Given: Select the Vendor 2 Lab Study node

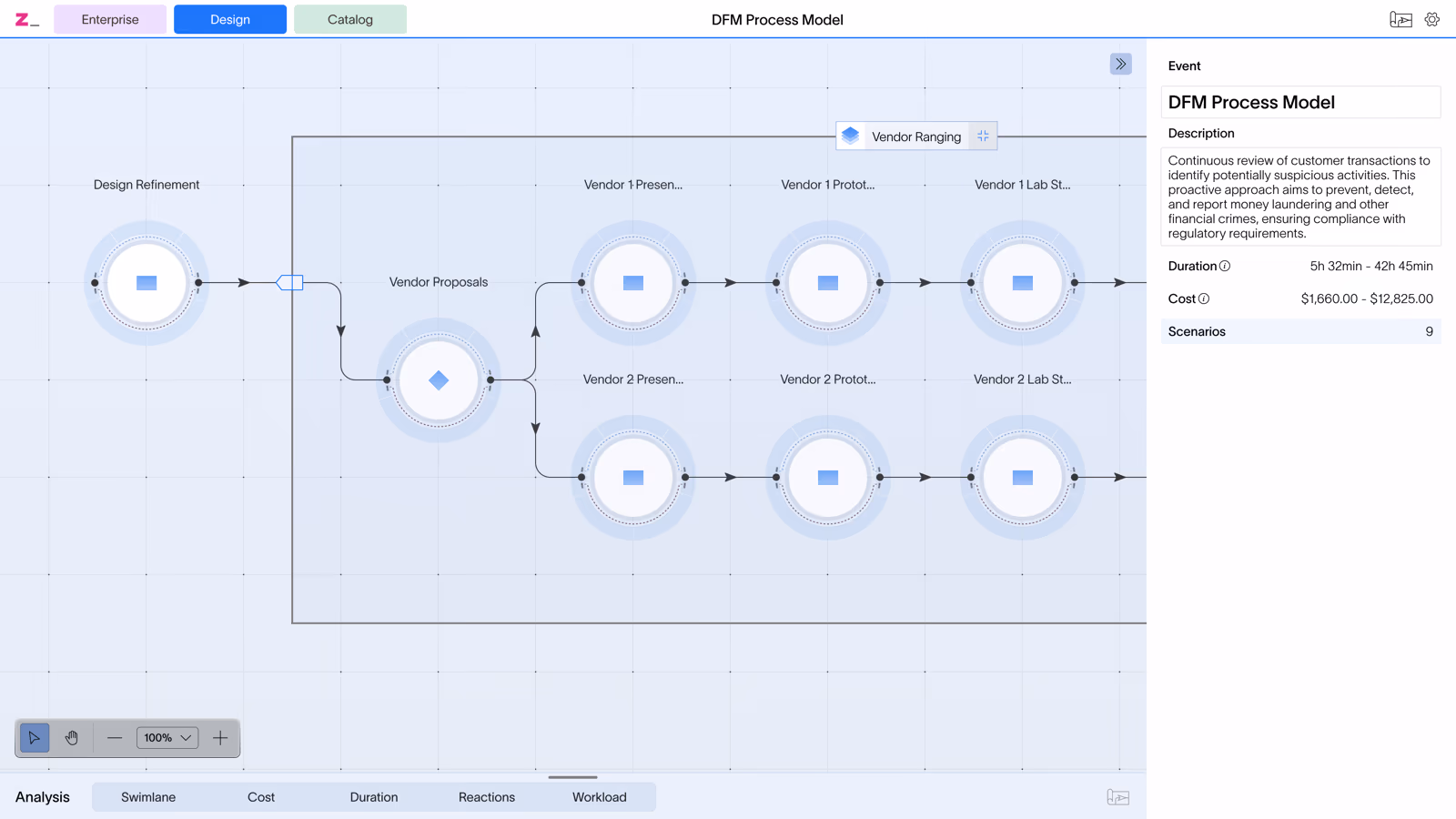Looking at the screenshot, I should (1023, 478).
